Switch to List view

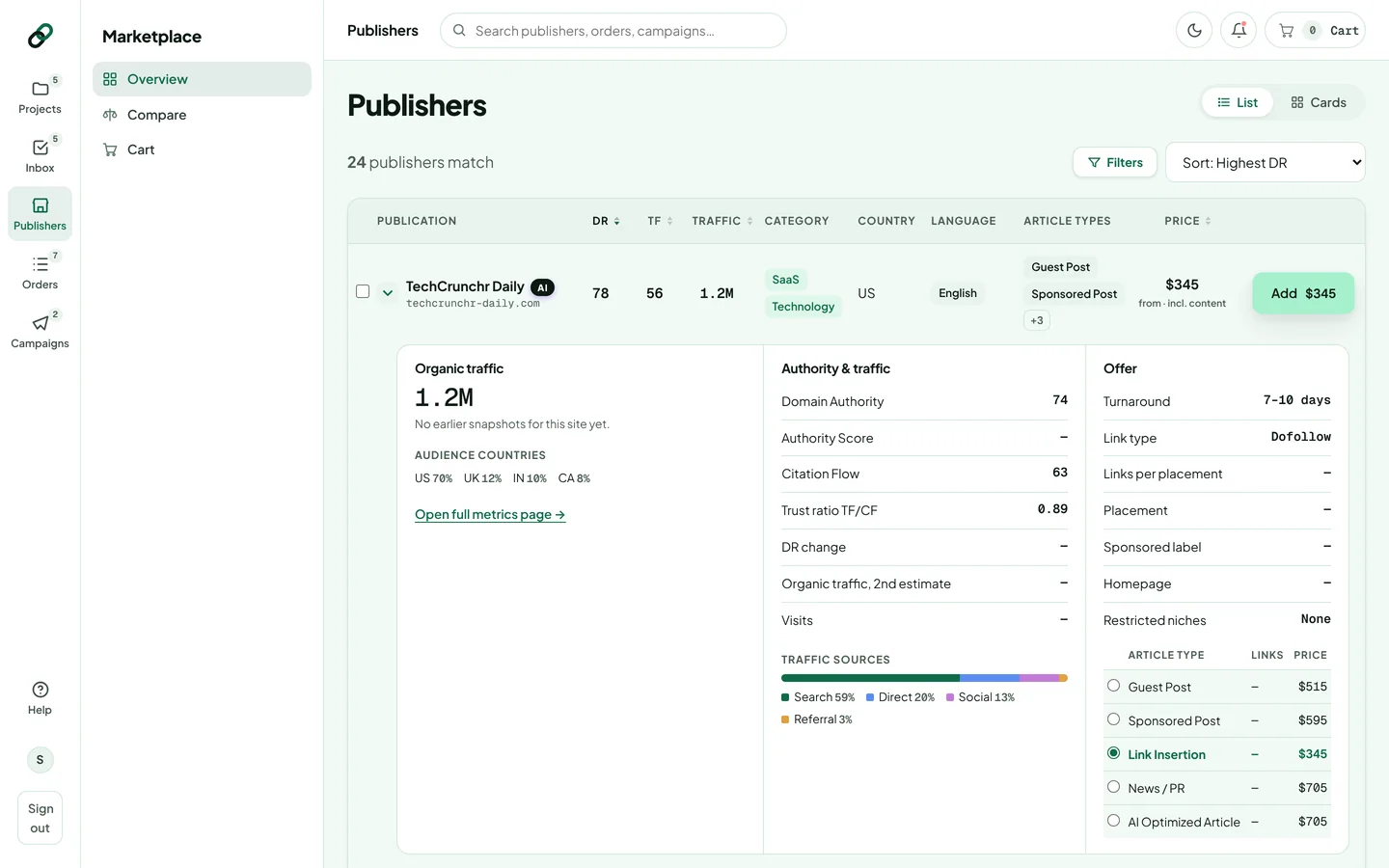1238,102
